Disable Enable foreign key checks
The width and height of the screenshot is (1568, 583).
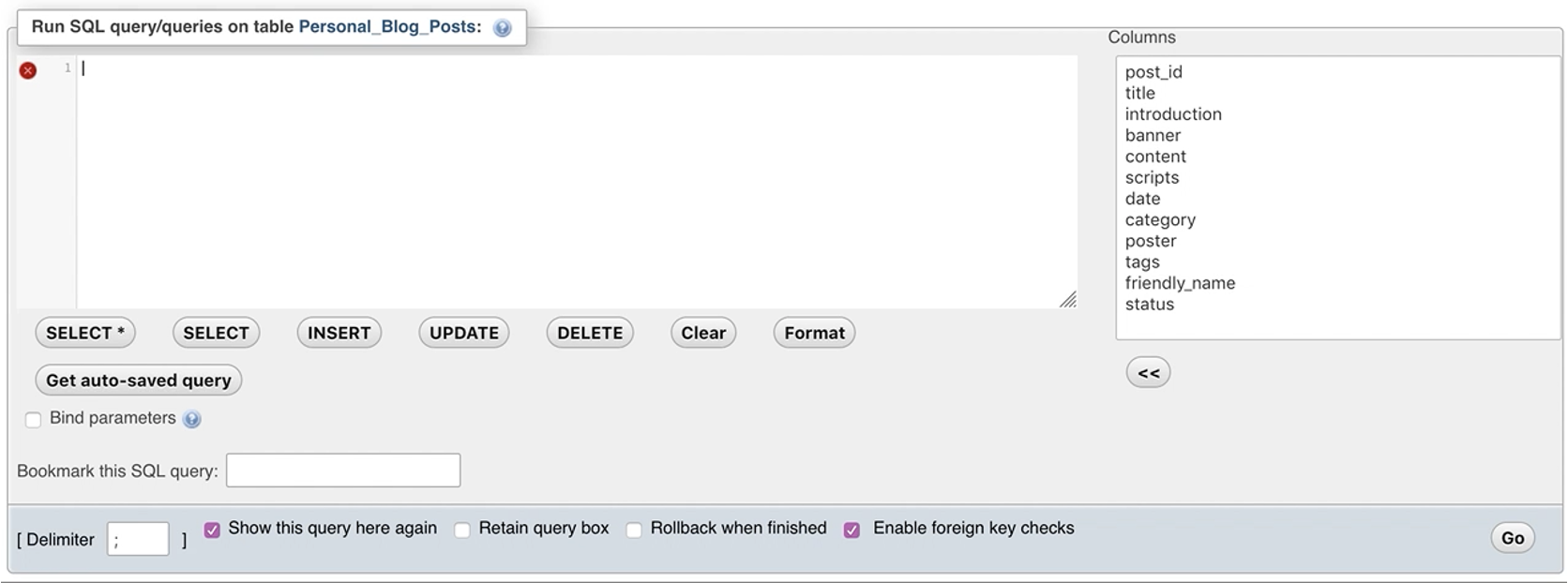click(852, 530)
